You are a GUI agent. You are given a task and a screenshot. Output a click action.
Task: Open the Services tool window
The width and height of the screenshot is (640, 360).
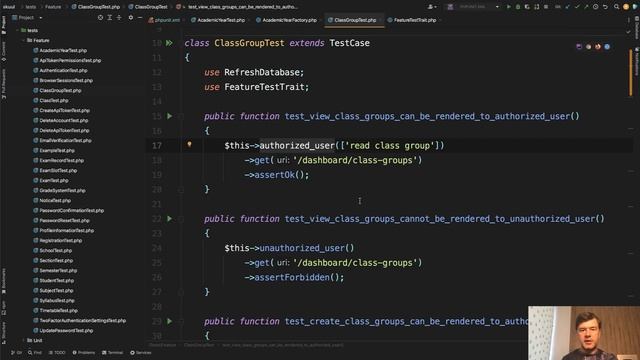tap(141, 353)
